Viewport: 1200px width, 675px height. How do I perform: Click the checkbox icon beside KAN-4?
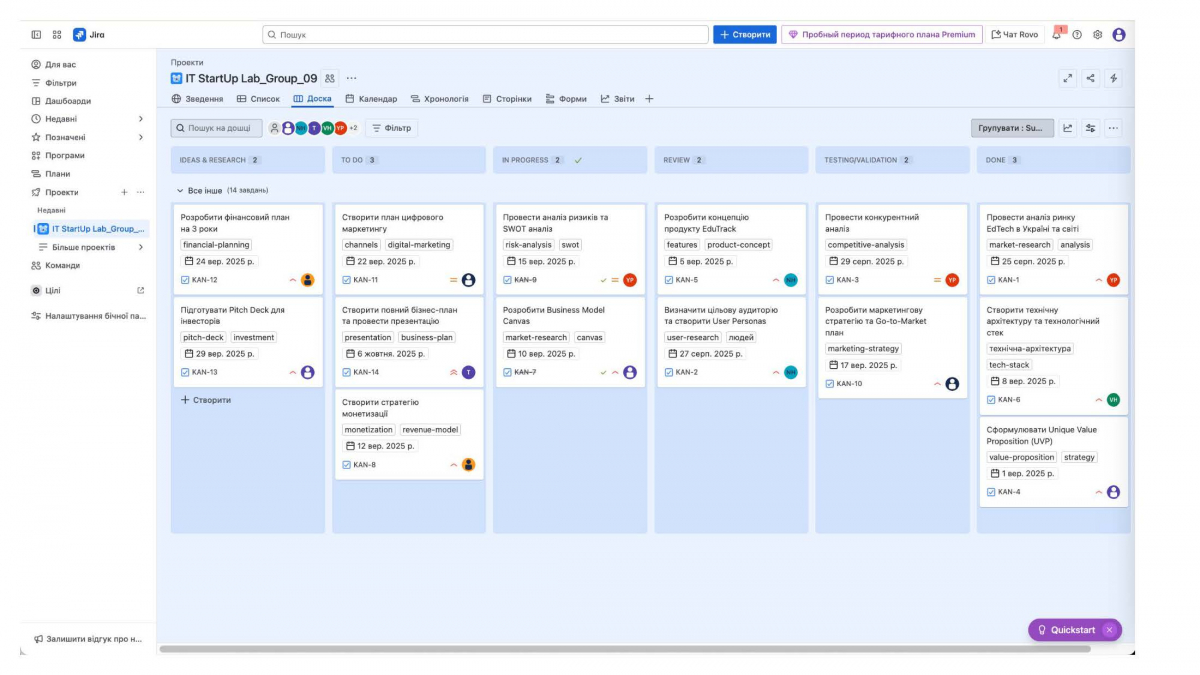click(x=991, y=492)
